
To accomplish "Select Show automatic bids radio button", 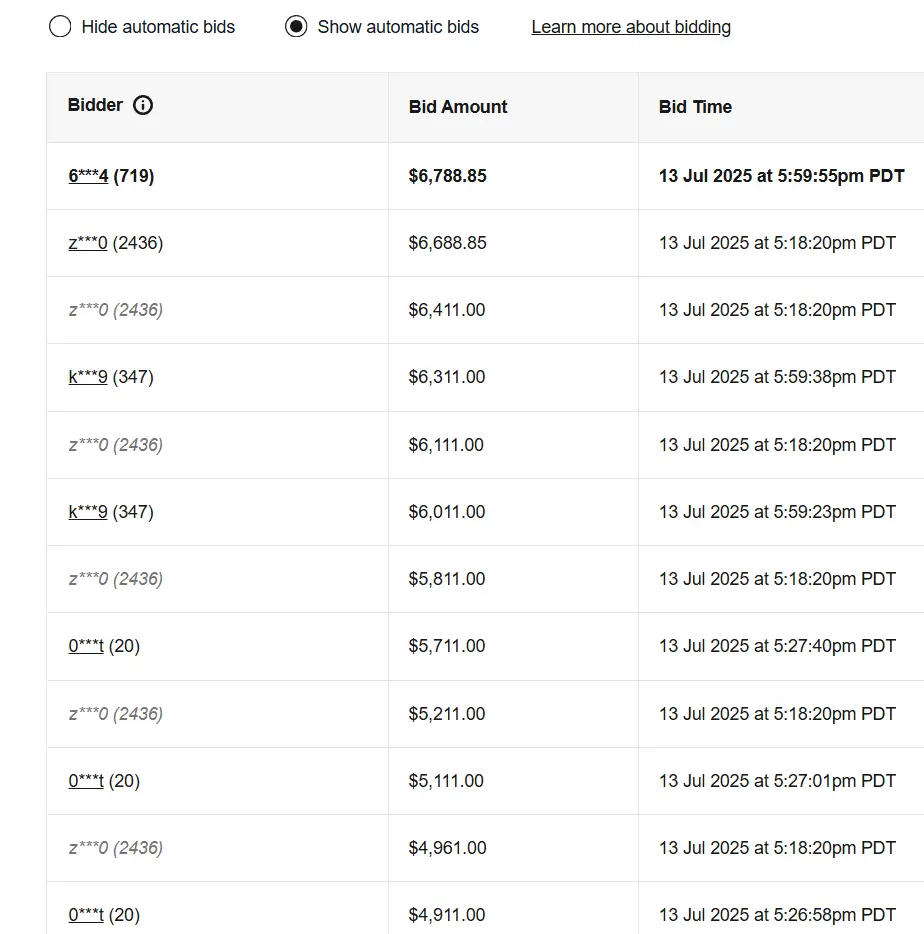I will pos(296,26).
